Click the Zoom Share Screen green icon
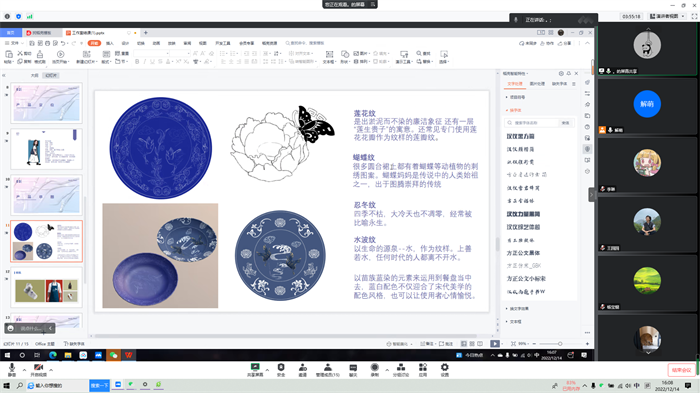700x393 pixels. (x=255, y=367)
